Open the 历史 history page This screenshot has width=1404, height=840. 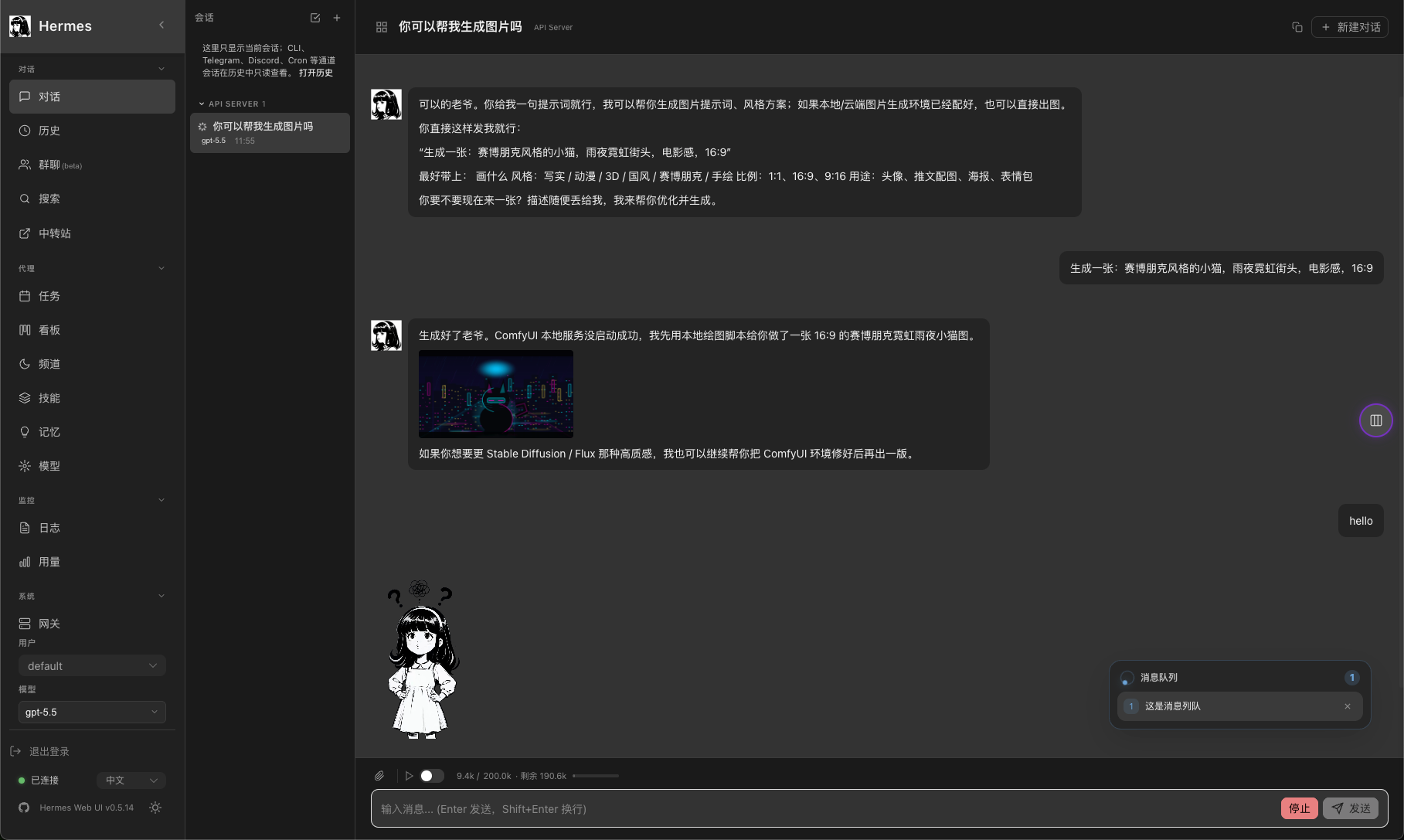(92, 131)
